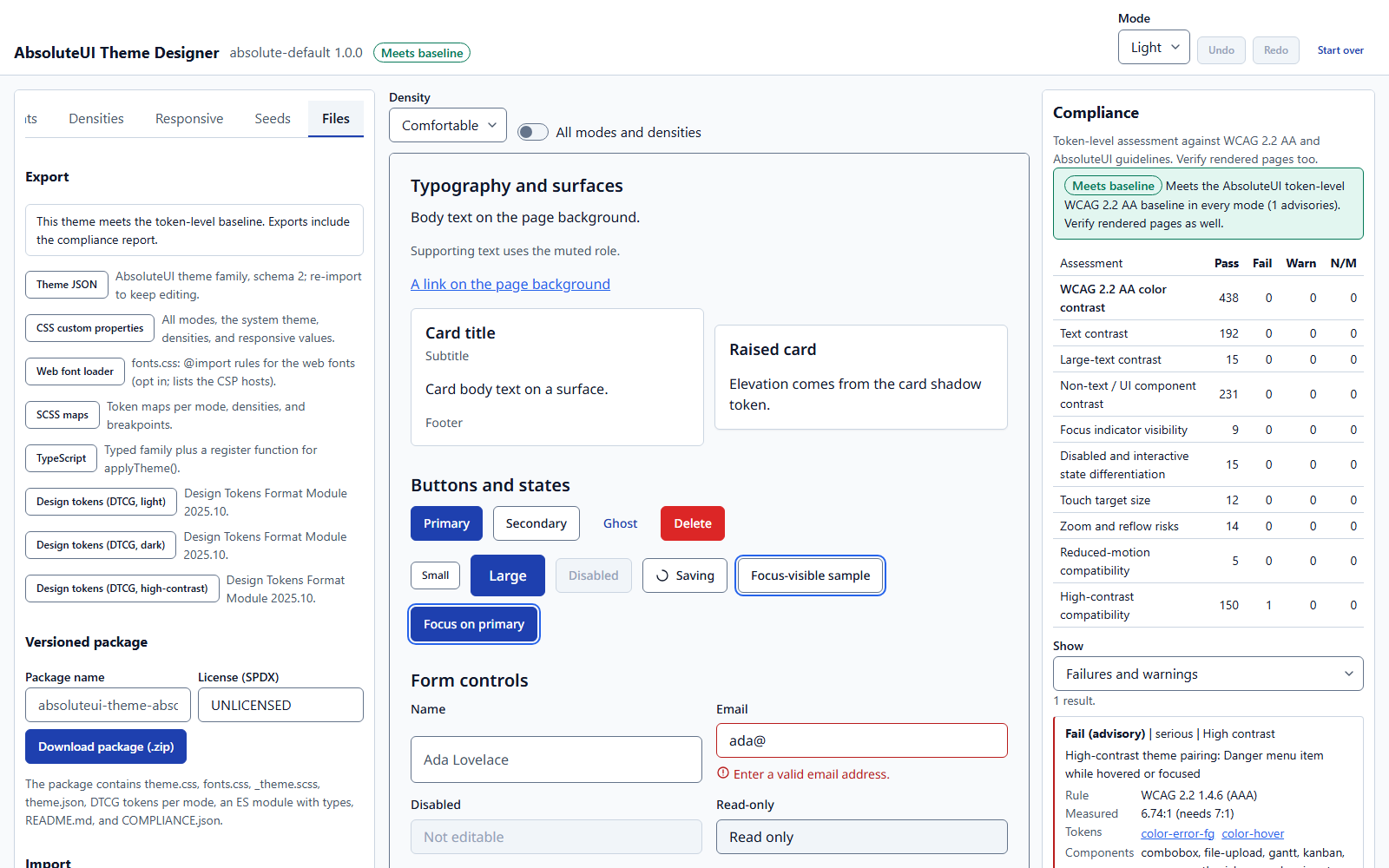The image size is (1389, 868).
Task: Click the spinner icon in the Saving button
Action: [x=662, y=575]
